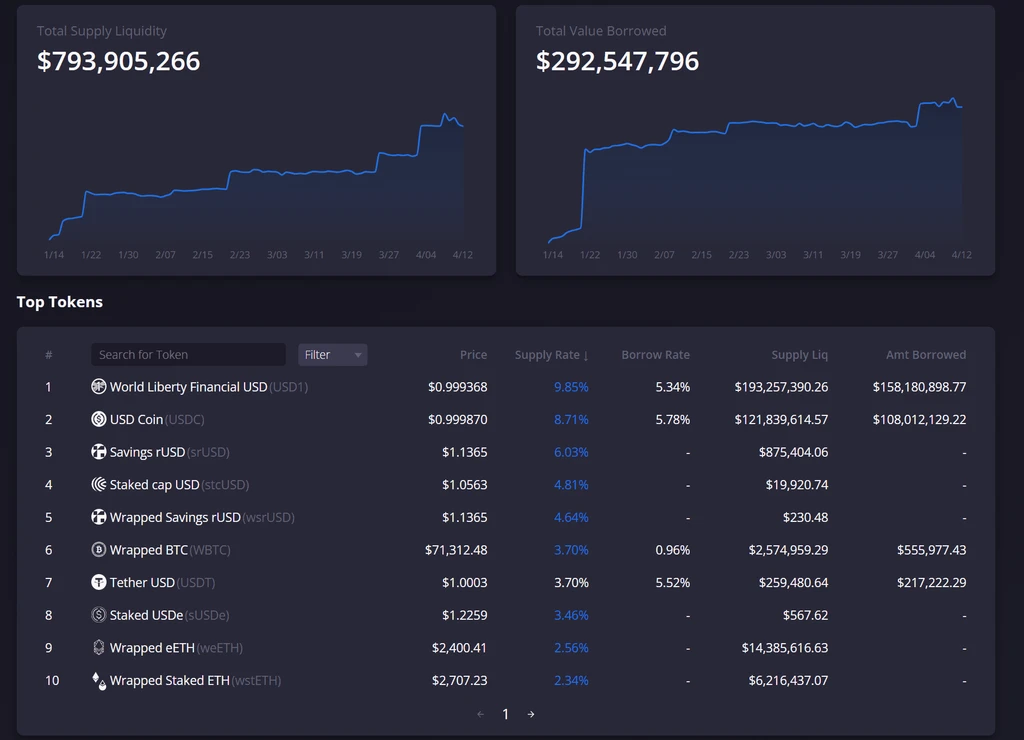Click the 8.71% supply rate value
The image size is (1024, 740).
(571, 419)
